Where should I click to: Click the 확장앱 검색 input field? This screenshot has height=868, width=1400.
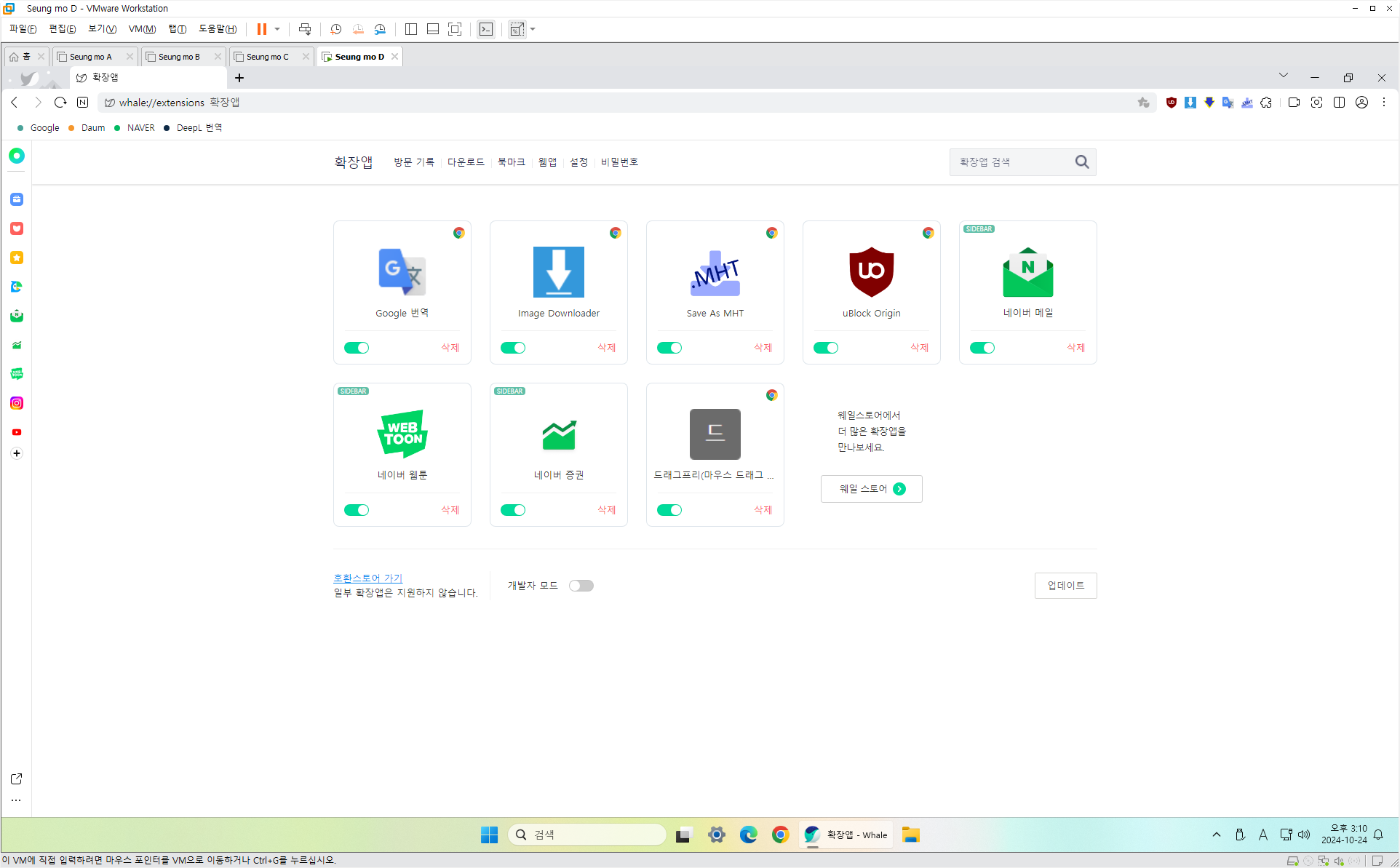(1011, 162)
